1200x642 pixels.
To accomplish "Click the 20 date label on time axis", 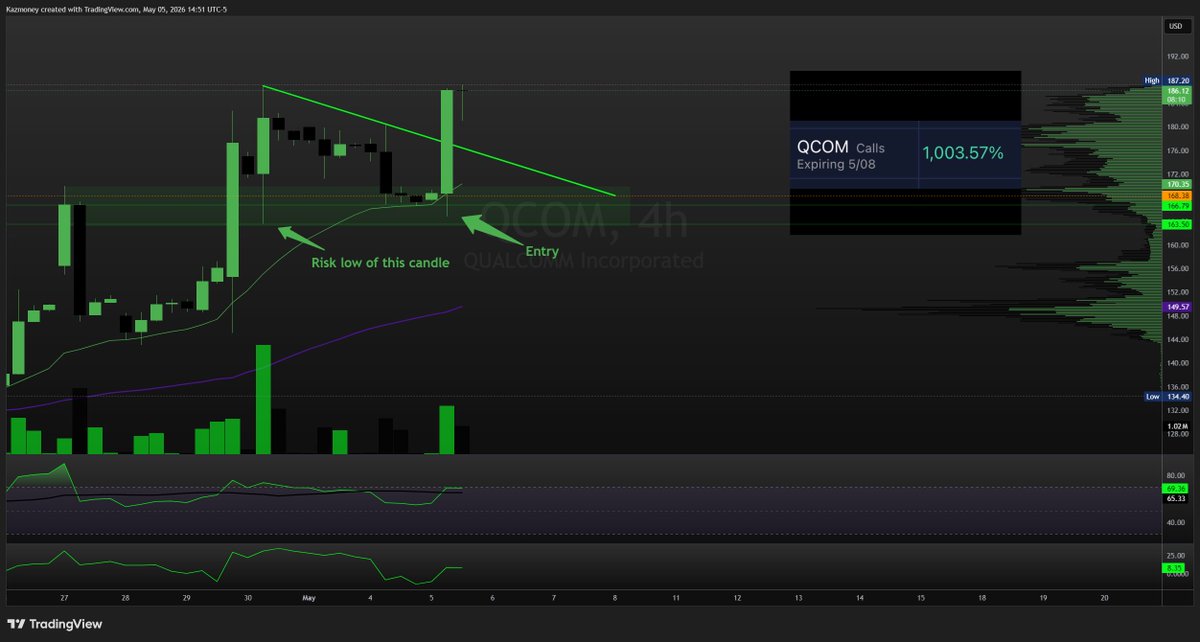I will coord(1103,597).
